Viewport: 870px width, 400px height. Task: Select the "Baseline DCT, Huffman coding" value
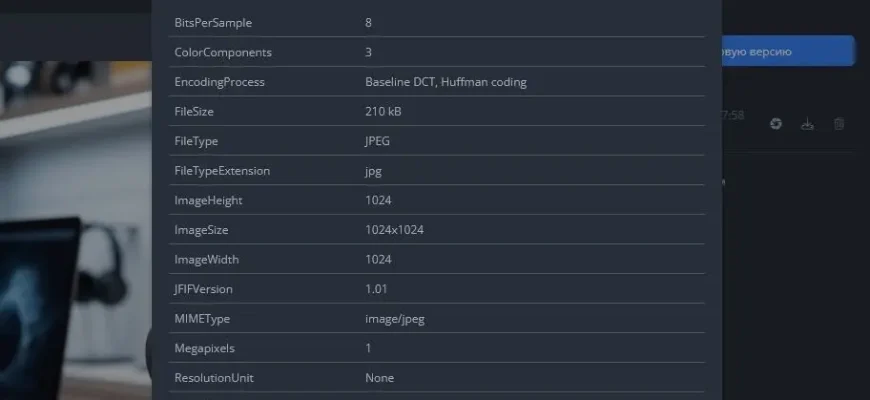pos(446,82)
